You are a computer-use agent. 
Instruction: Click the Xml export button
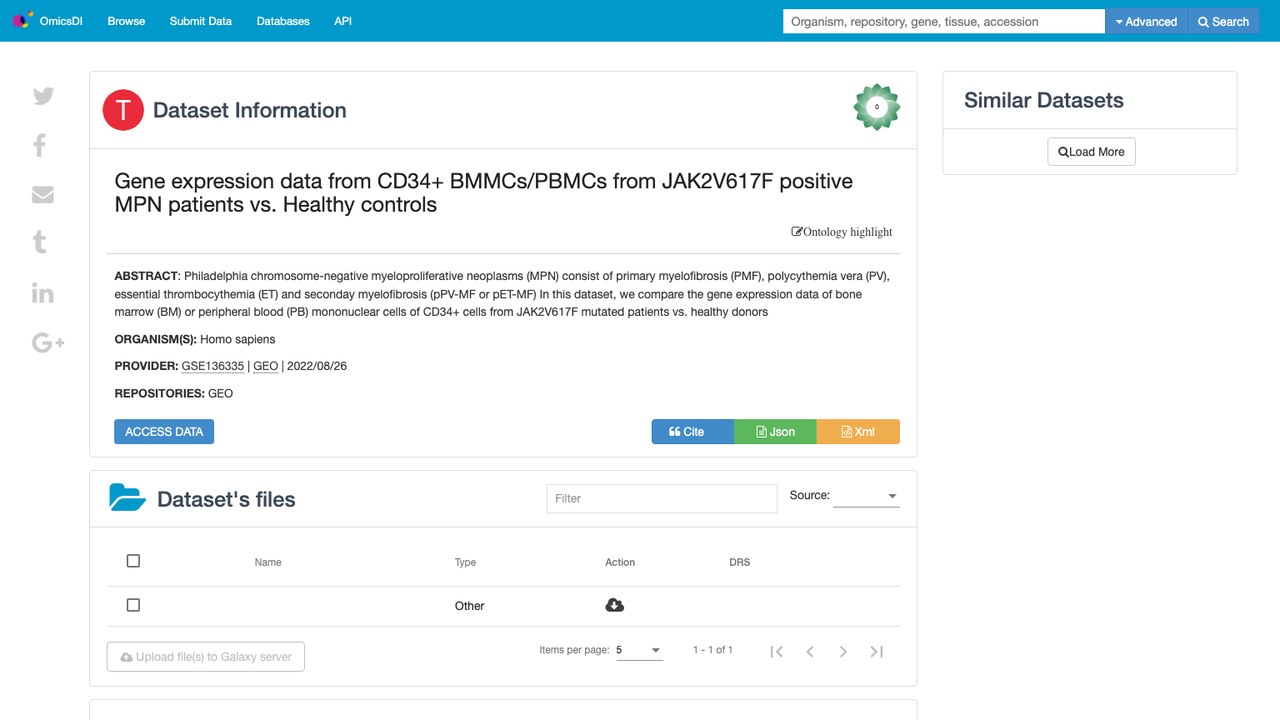click(x=858, y=432)
